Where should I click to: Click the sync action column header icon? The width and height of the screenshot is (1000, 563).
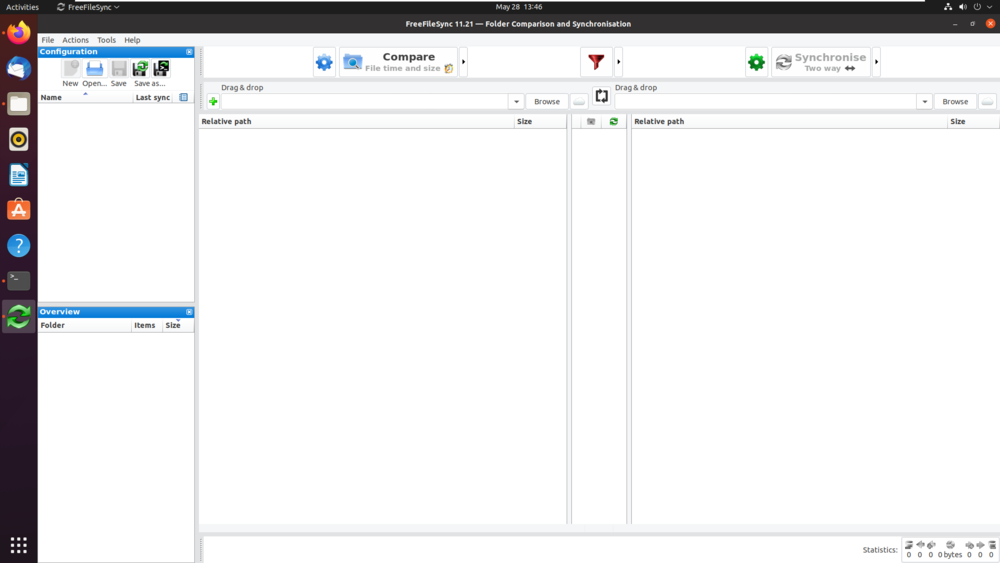coord(614,121)
